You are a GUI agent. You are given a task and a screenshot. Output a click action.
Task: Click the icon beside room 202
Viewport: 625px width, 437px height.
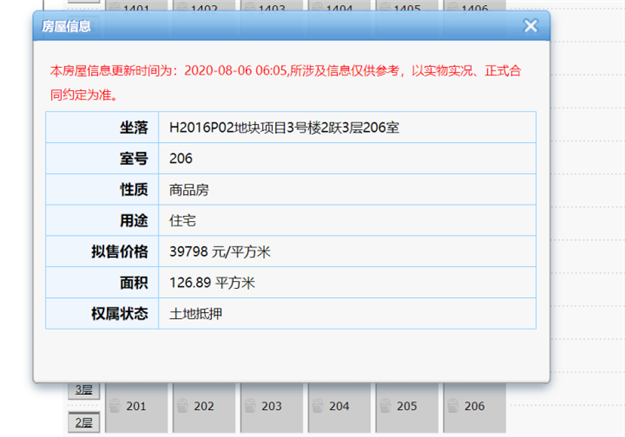click(183, 406)
